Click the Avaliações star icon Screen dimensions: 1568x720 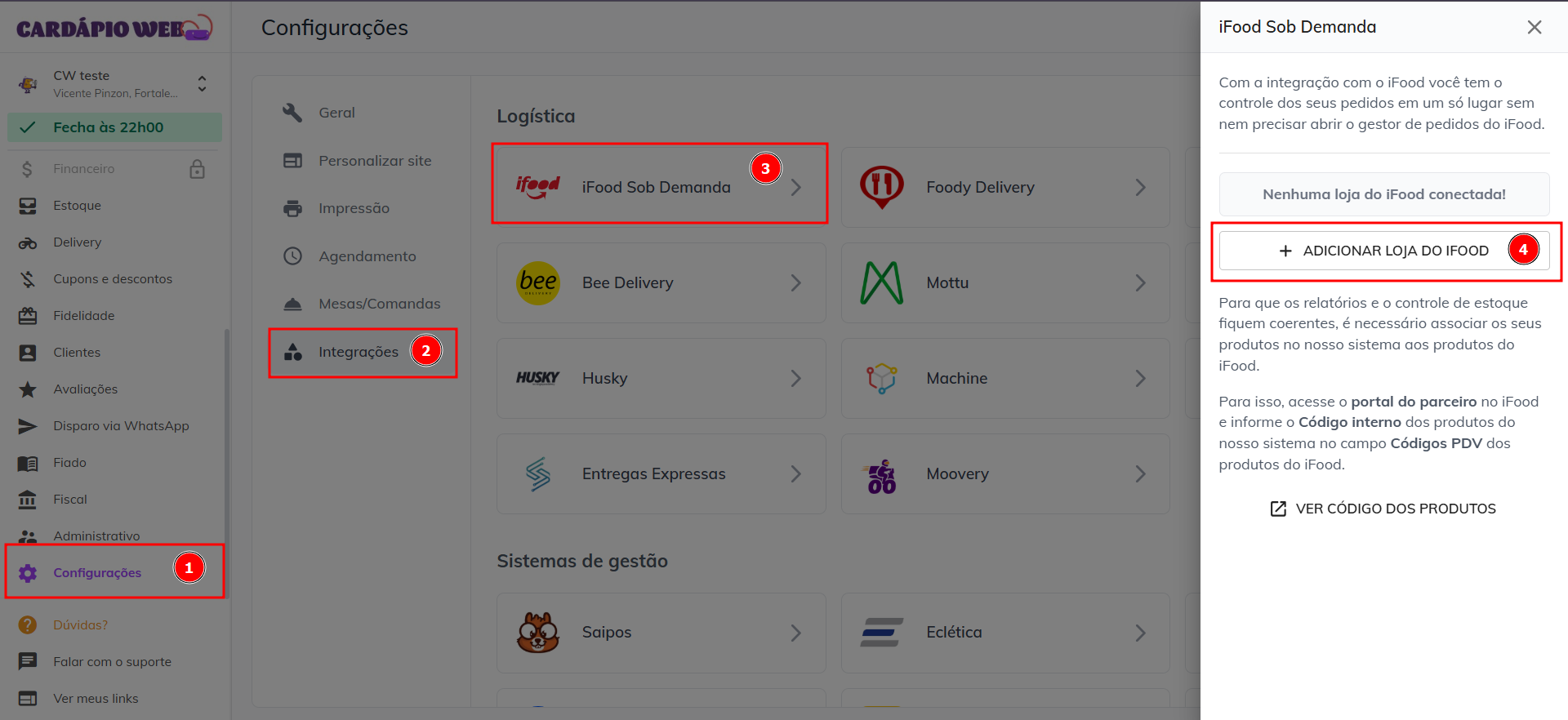click(x=28, y=389)
